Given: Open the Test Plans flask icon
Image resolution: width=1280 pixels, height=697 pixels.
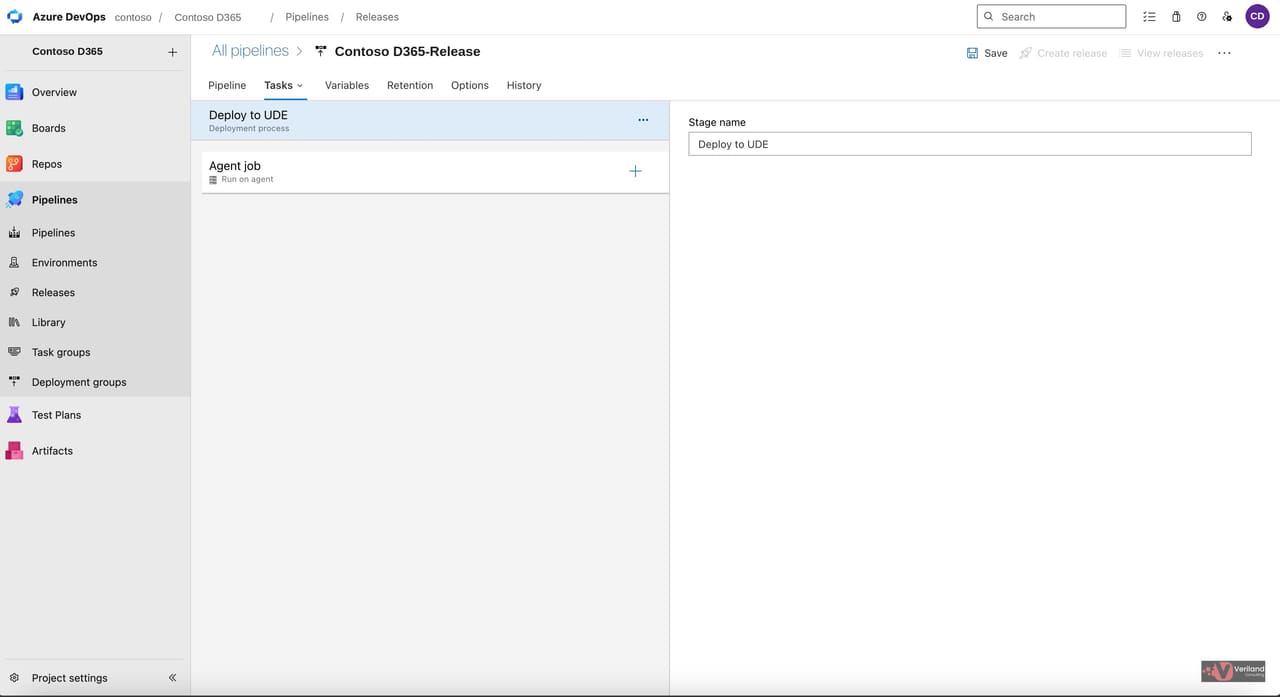Looking at the screenshot, I should (14, 415).
